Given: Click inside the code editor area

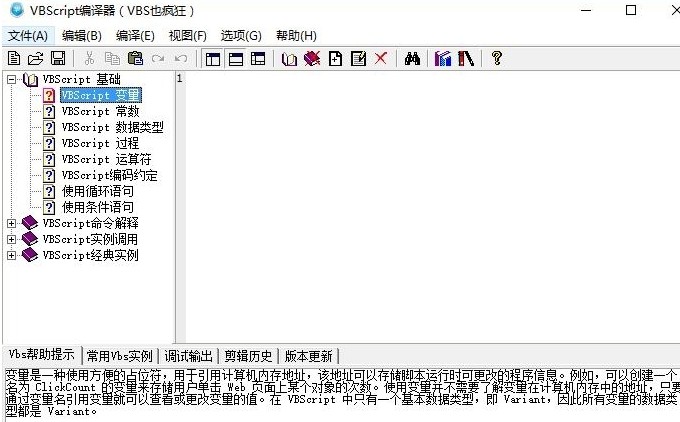Looking at the screenshot, I should (x=430, y=200).
